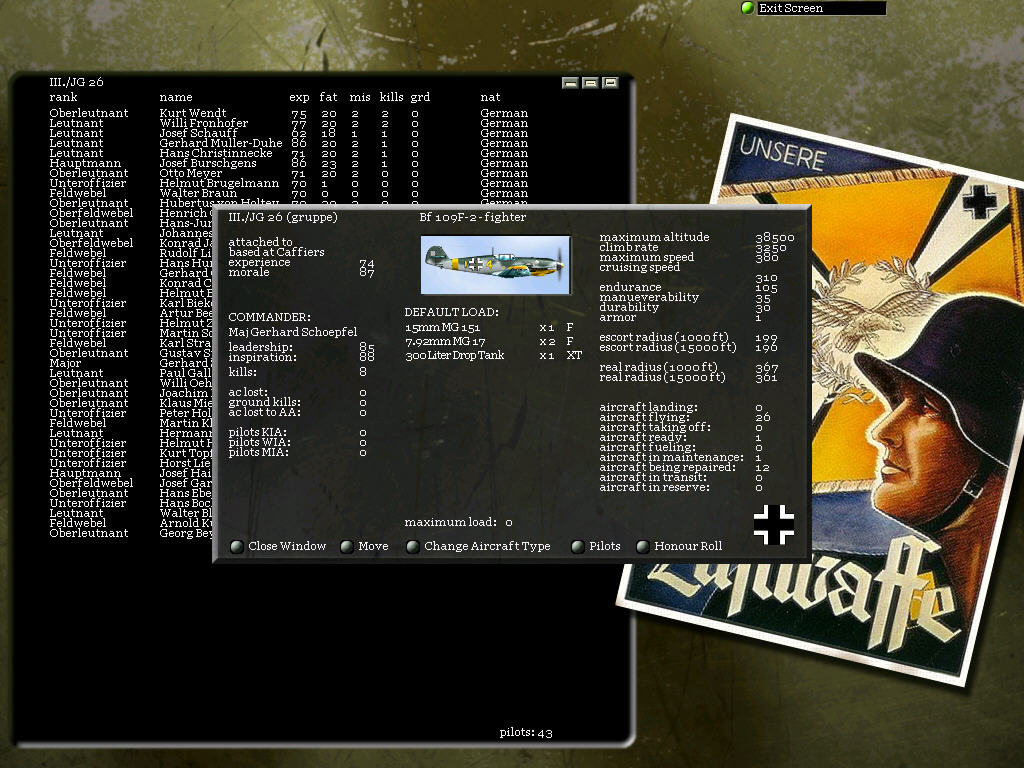Click the 'grd' column header
The height and width of the screenshot is (768, 1024).
click(x=420, y=97)
